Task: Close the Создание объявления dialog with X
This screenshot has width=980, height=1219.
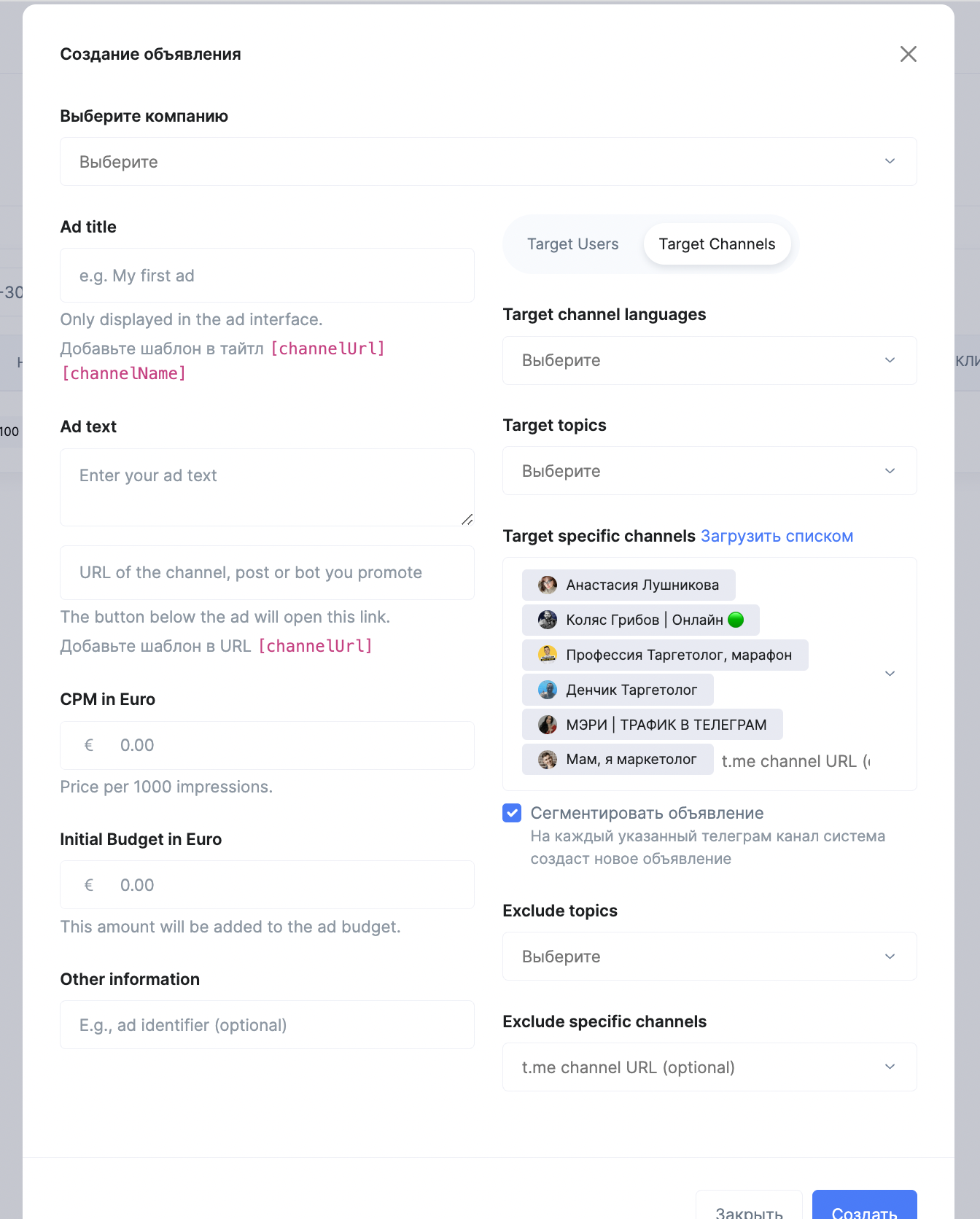Action: tap(908, 54)
